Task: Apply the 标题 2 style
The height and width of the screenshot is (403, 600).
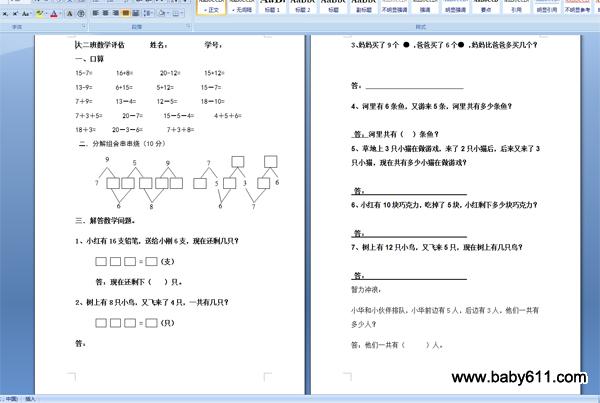Action: 303,7
